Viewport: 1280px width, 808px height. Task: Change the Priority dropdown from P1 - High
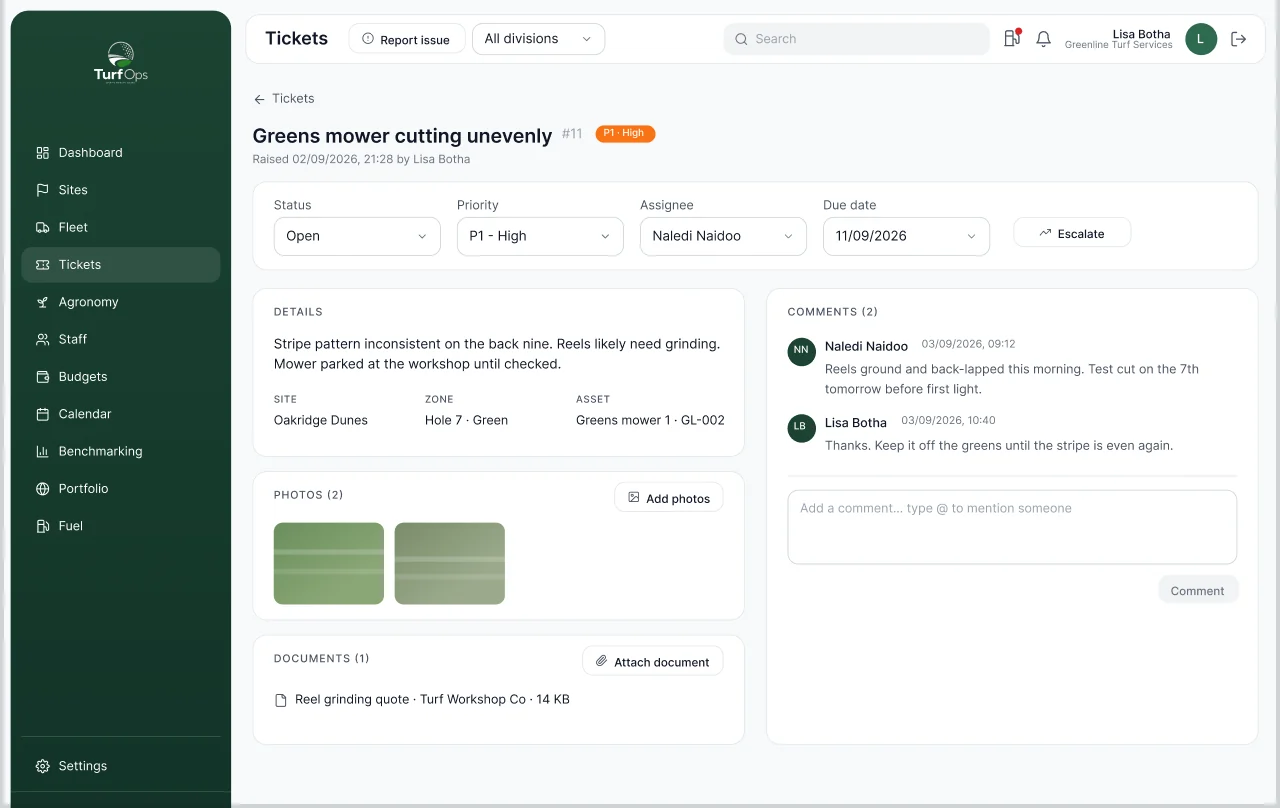click(540, 236)
